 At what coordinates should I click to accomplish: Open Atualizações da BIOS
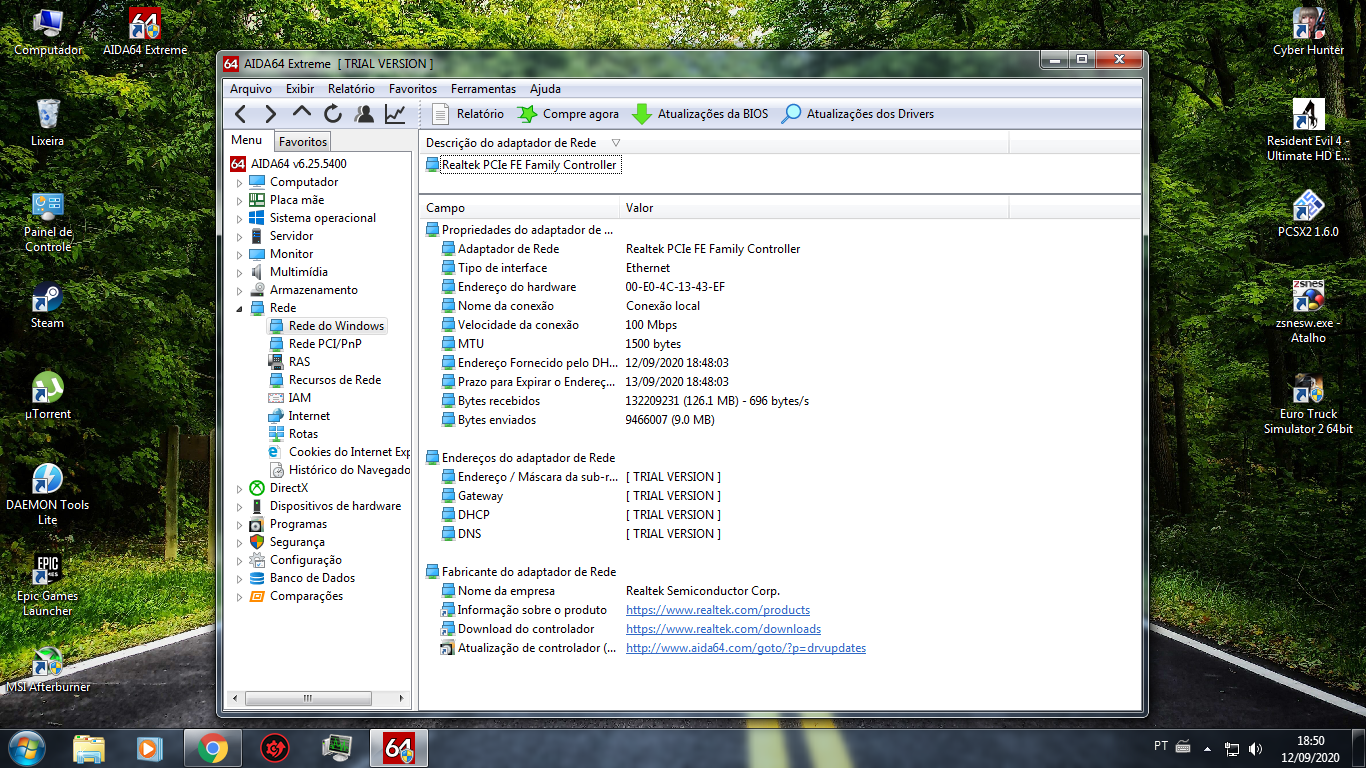point(700,114)
